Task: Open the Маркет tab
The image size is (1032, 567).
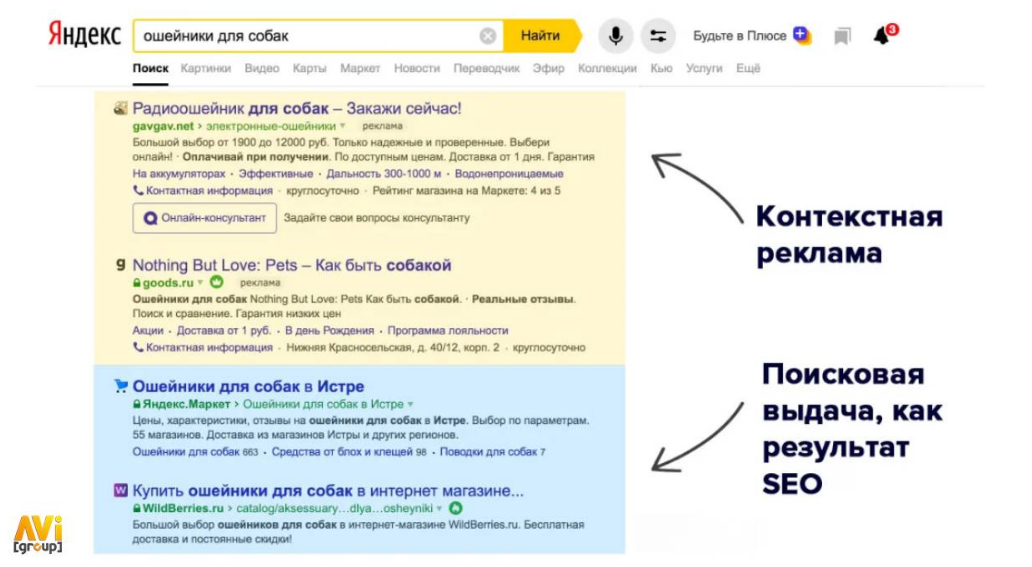Action: (360, 68)
